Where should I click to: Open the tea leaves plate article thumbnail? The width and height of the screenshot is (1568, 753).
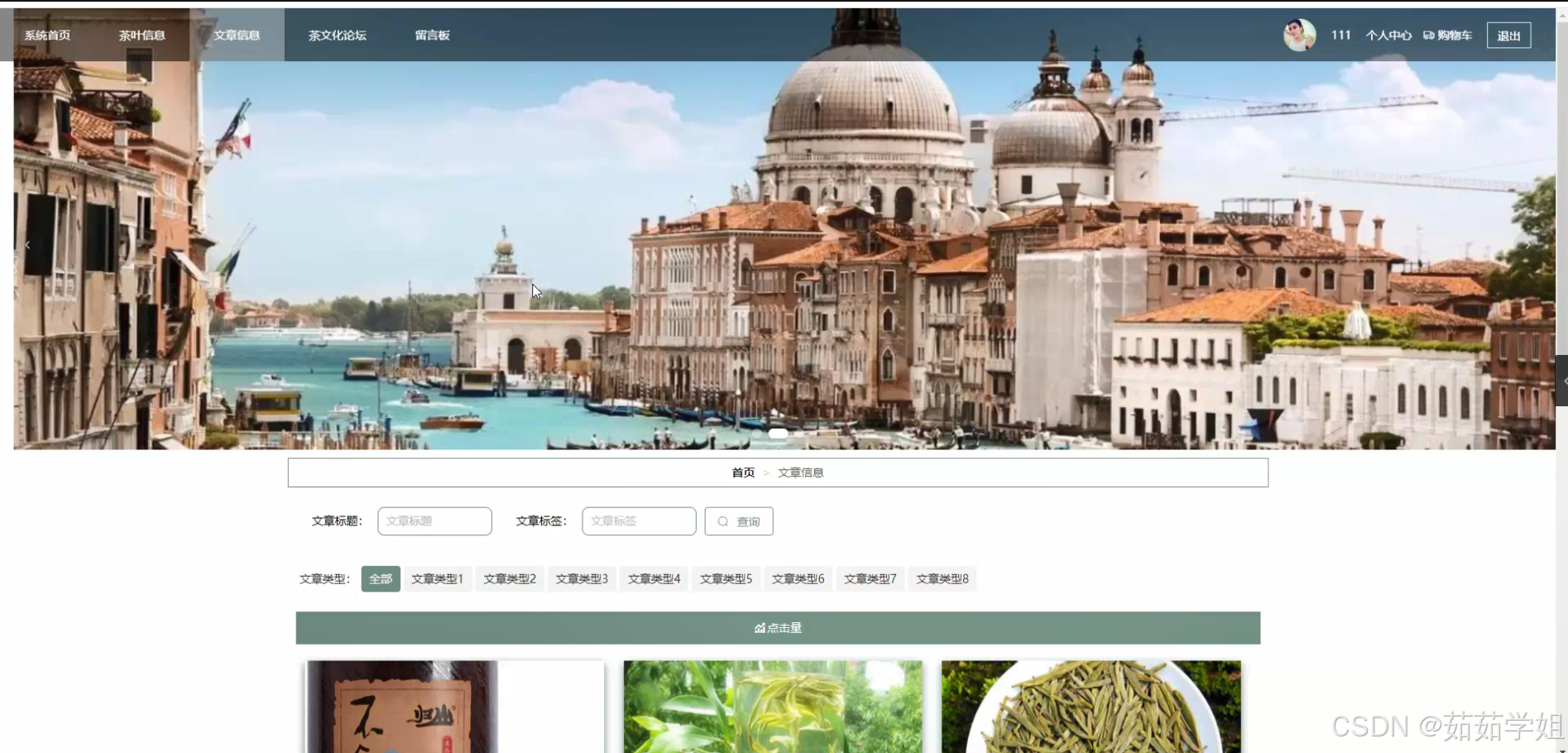pyautogui.click(x=1091, y=707)
